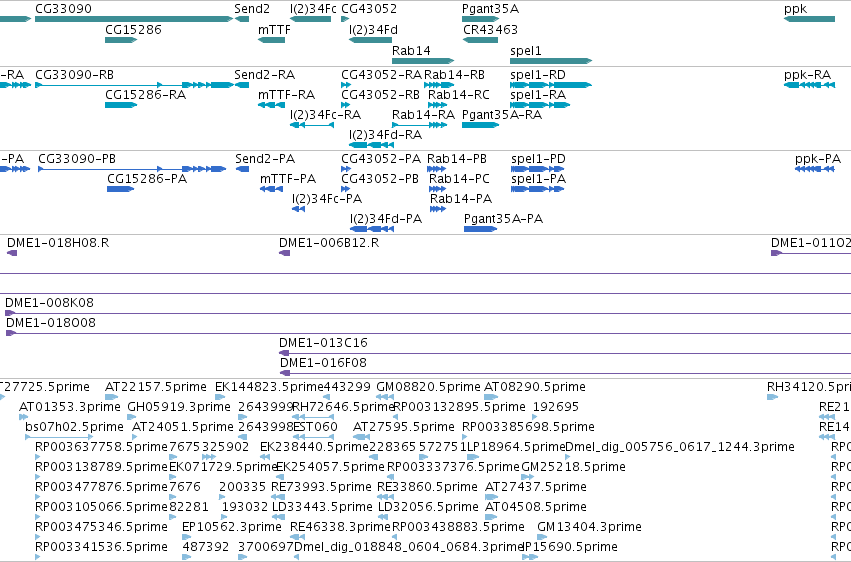Open the Rab14-RA transcript label
Screen dimensions: 851x562
point(423,114)
